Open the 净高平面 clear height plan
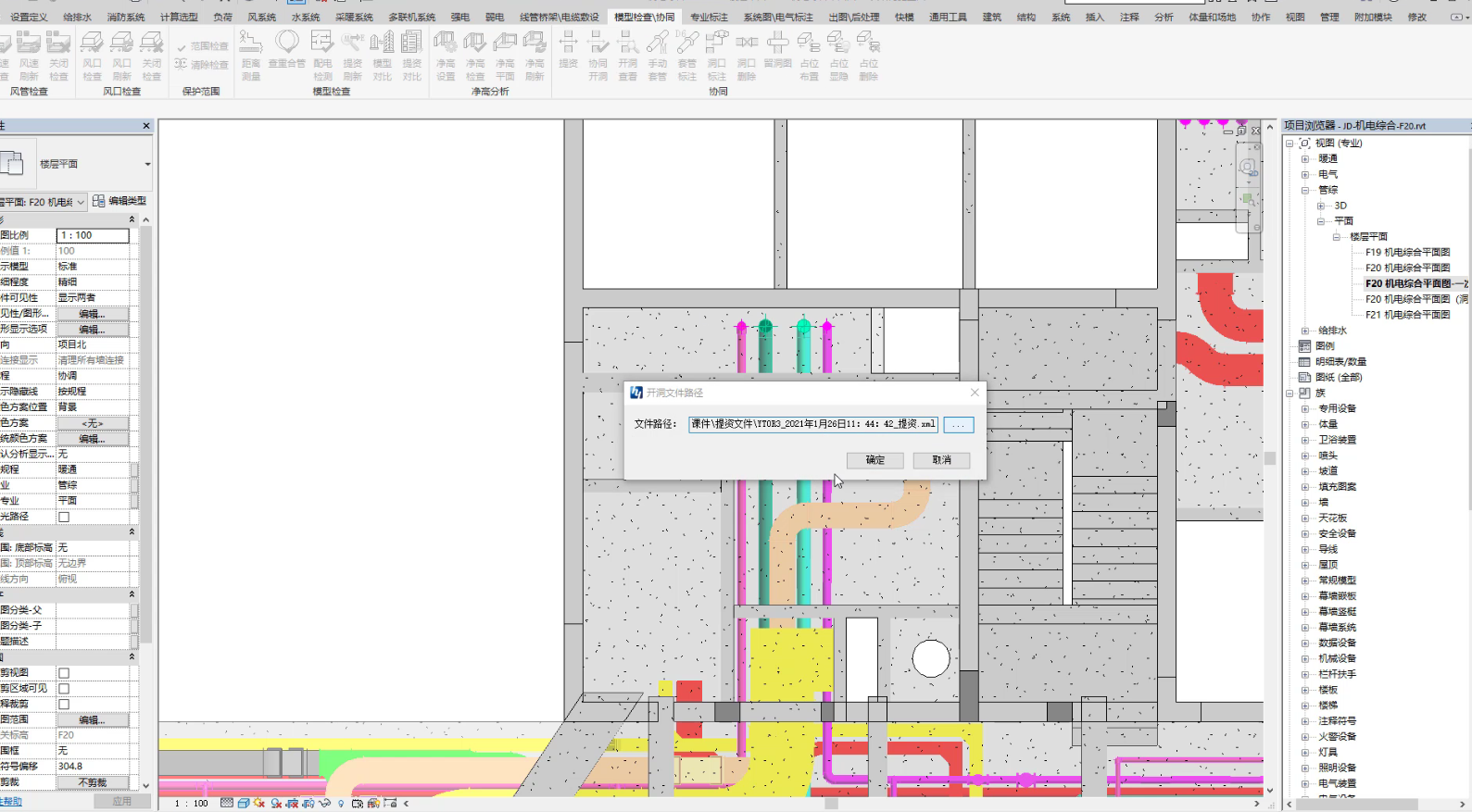The width and height of the screenshot is (1472, 812). click(x=505, y=56)
